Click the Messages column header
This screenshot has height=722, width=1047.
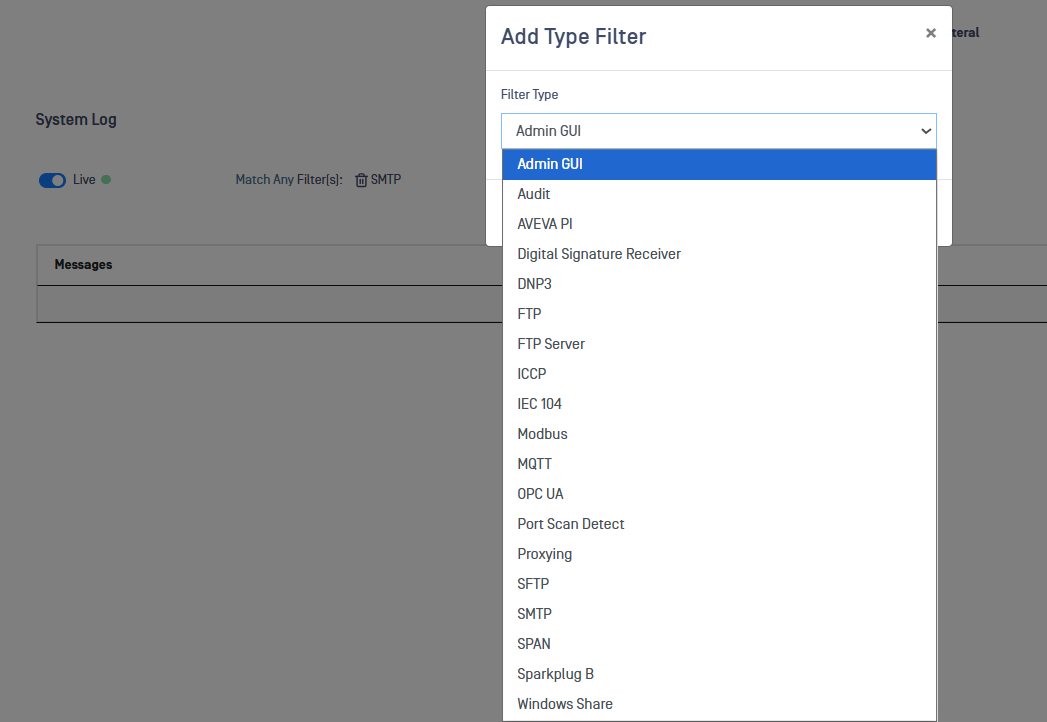[x=83, y=265]
